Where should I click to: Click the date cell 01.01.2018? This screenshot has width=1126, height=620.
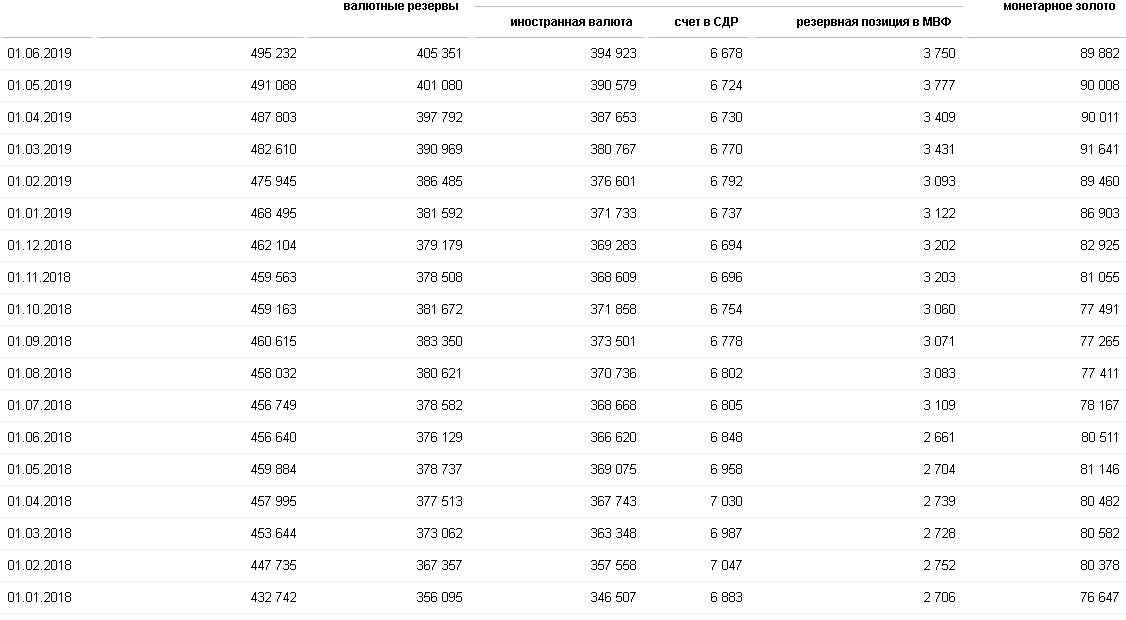[39, 598]
